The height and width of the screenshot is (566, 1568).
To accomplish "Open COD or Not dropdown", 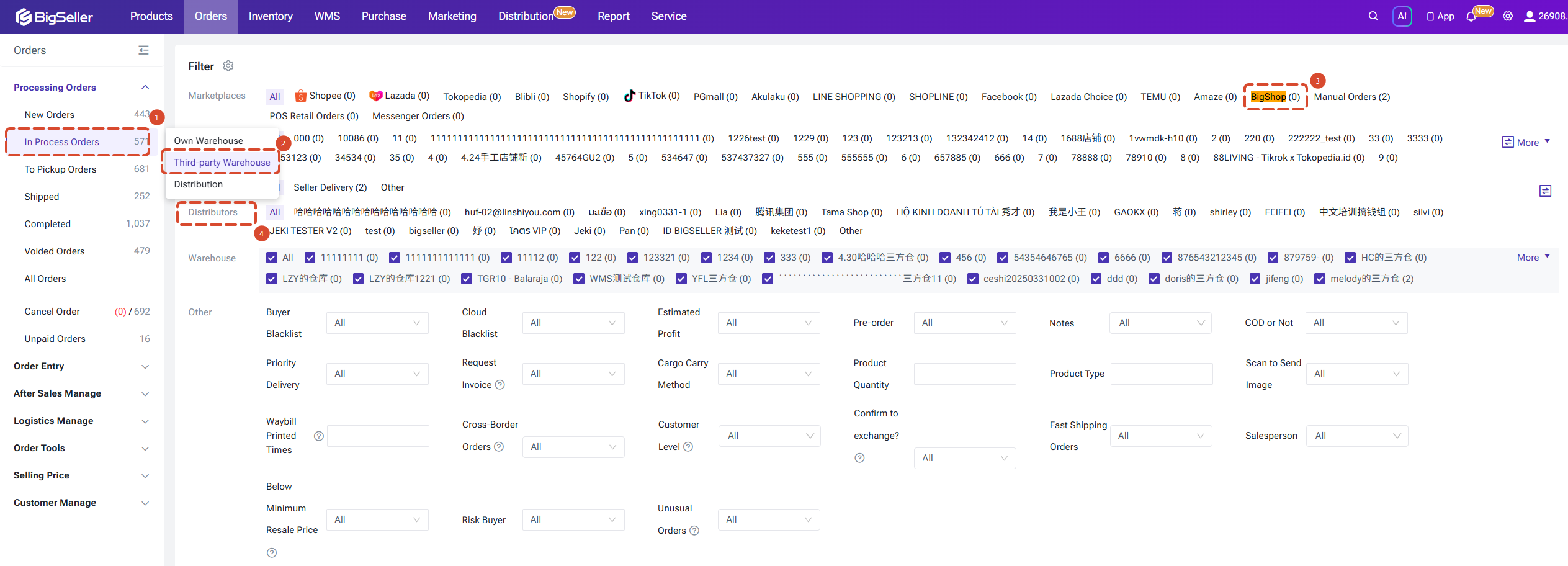I will 1356,323.
